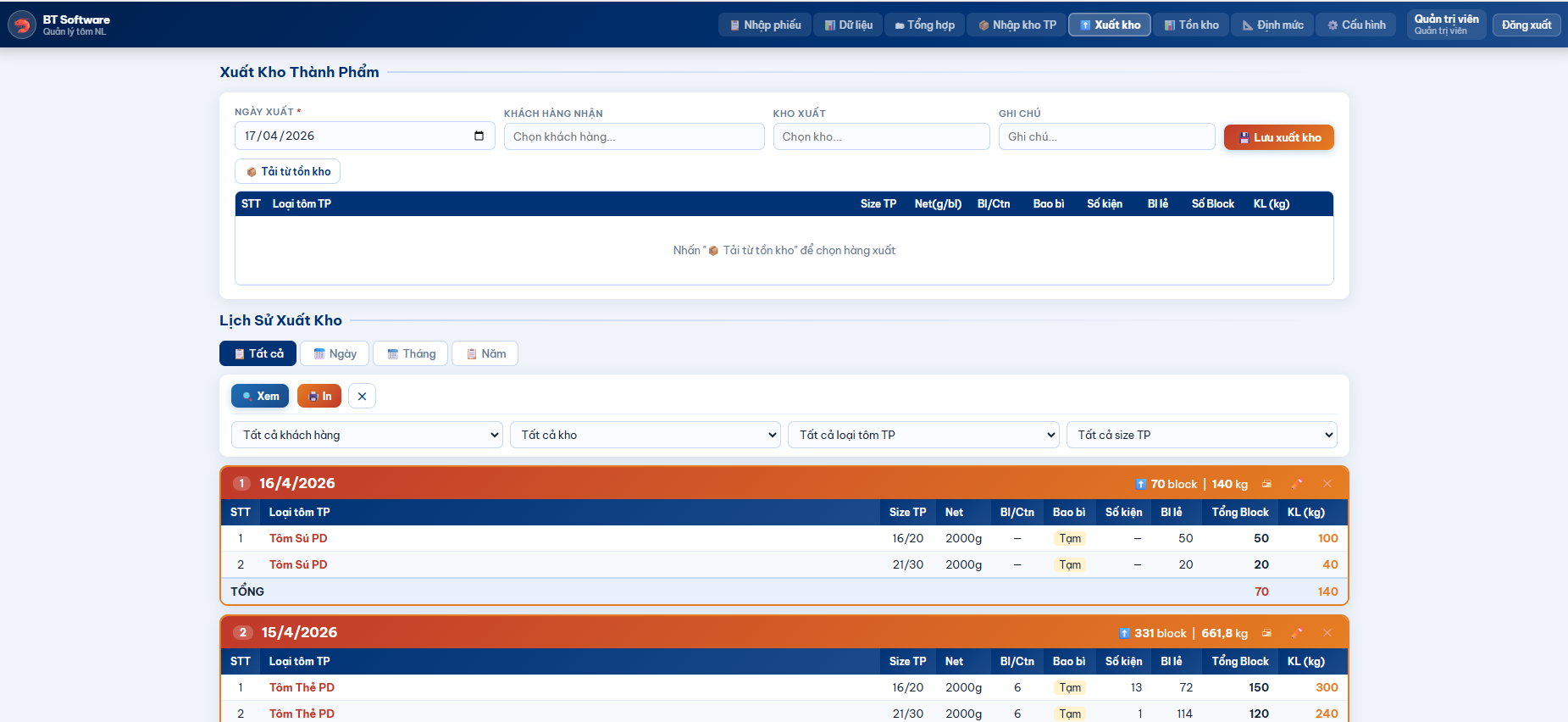Click the BT Software shrimp logo
The width and height of the screenshot is (1568, 722).
coord(22,25)
